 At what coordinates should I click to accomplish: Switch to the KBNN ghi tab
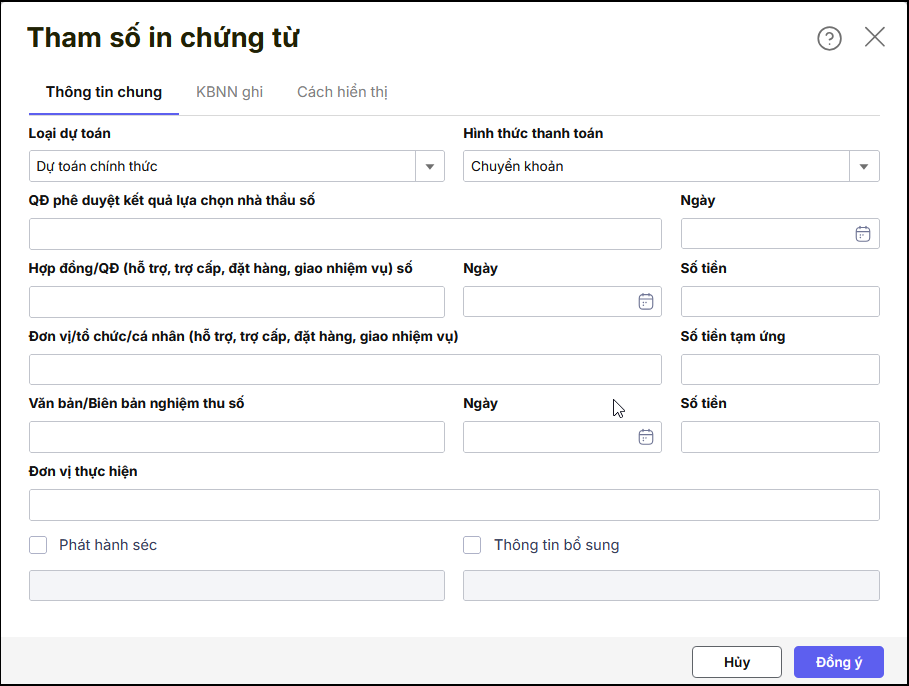(x=229, y=92)
